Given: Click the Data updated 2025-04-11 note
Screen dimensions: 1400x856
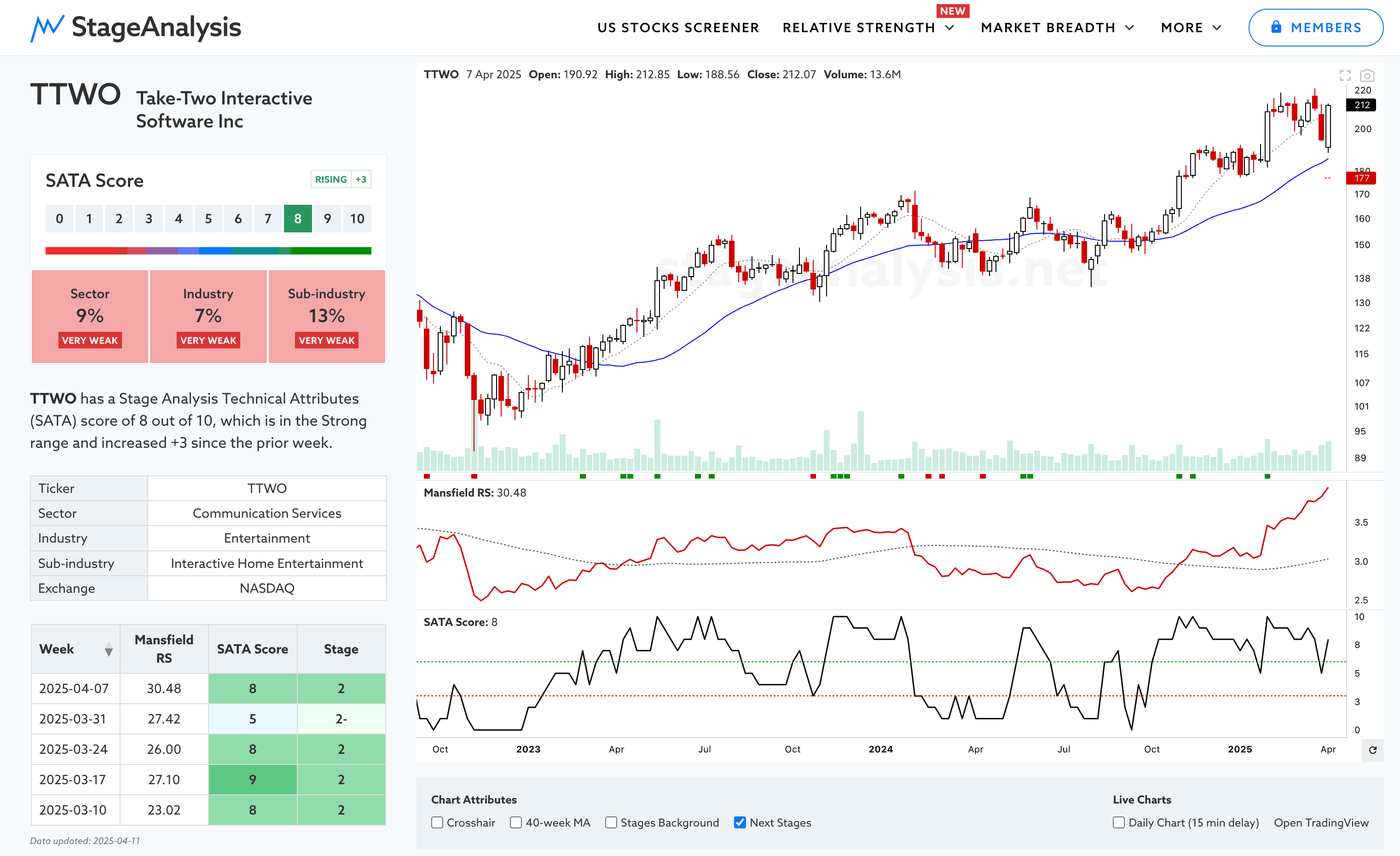Looking at the screenshot, I should coord(85,841).
